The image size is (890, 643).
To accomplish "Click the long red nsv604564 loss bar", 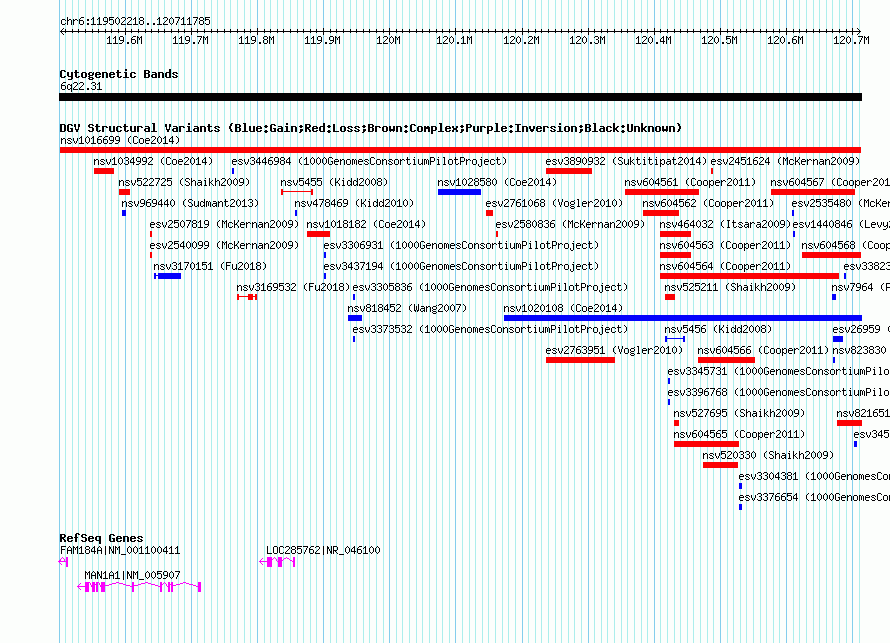I will (x=749, y=276).
